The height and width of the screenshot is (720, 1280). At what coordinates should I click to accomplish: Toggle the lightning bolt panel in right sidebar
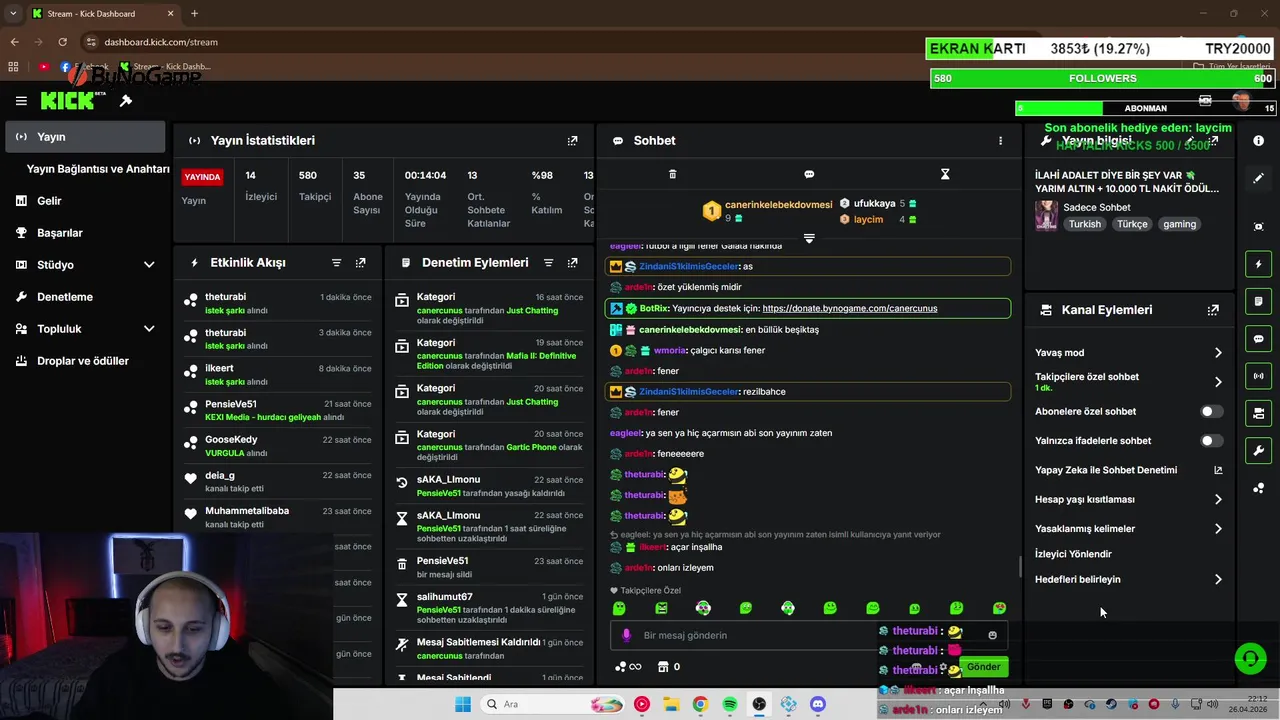tap(1258, 264)
